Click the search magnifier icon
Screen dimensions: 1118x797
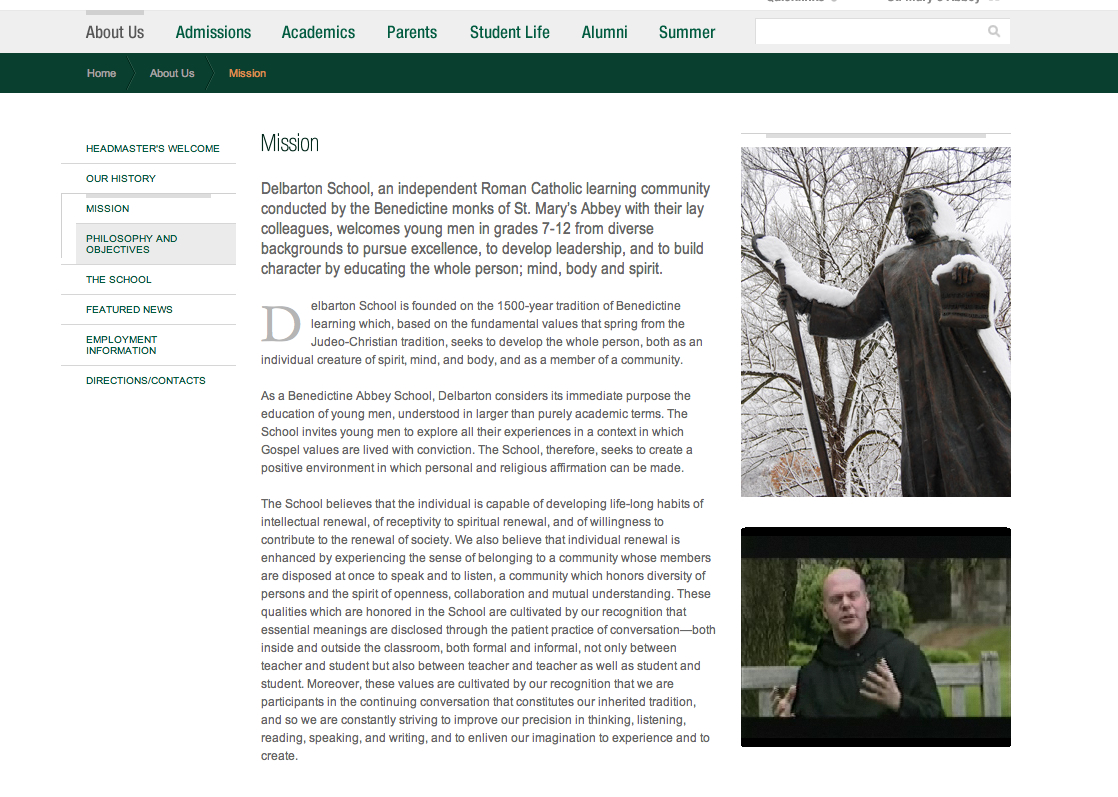click(x=993, y=31)
